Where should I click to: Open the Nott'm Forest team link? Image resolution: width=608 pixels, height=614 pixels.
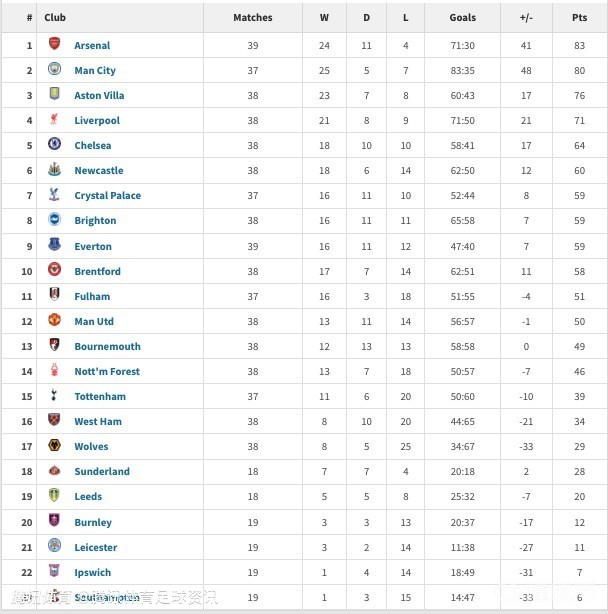point(107,372)
